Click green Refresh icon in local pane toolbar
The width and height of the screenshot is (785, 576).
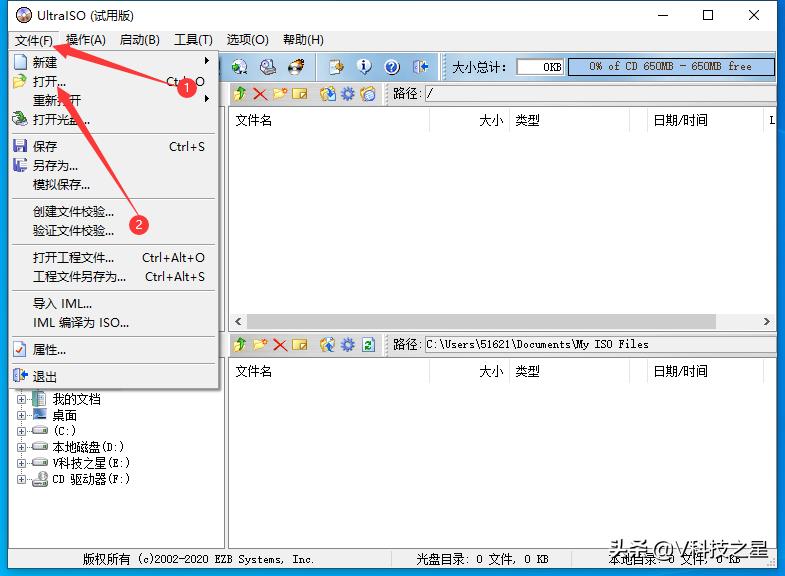click(x=368, y=344)
